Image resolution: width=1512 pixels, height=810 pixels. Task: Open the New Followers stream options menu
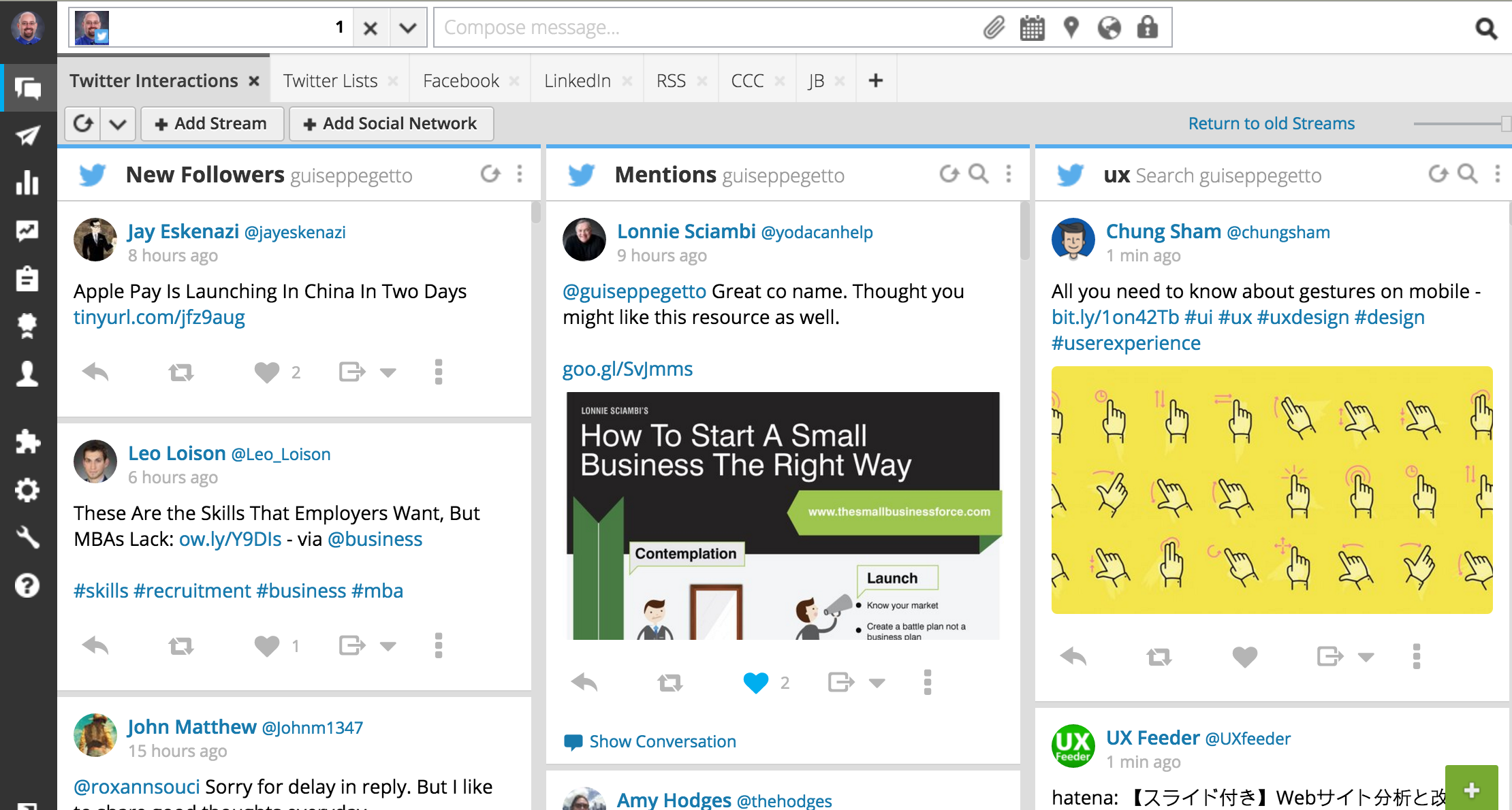click(x=520, y=174)
